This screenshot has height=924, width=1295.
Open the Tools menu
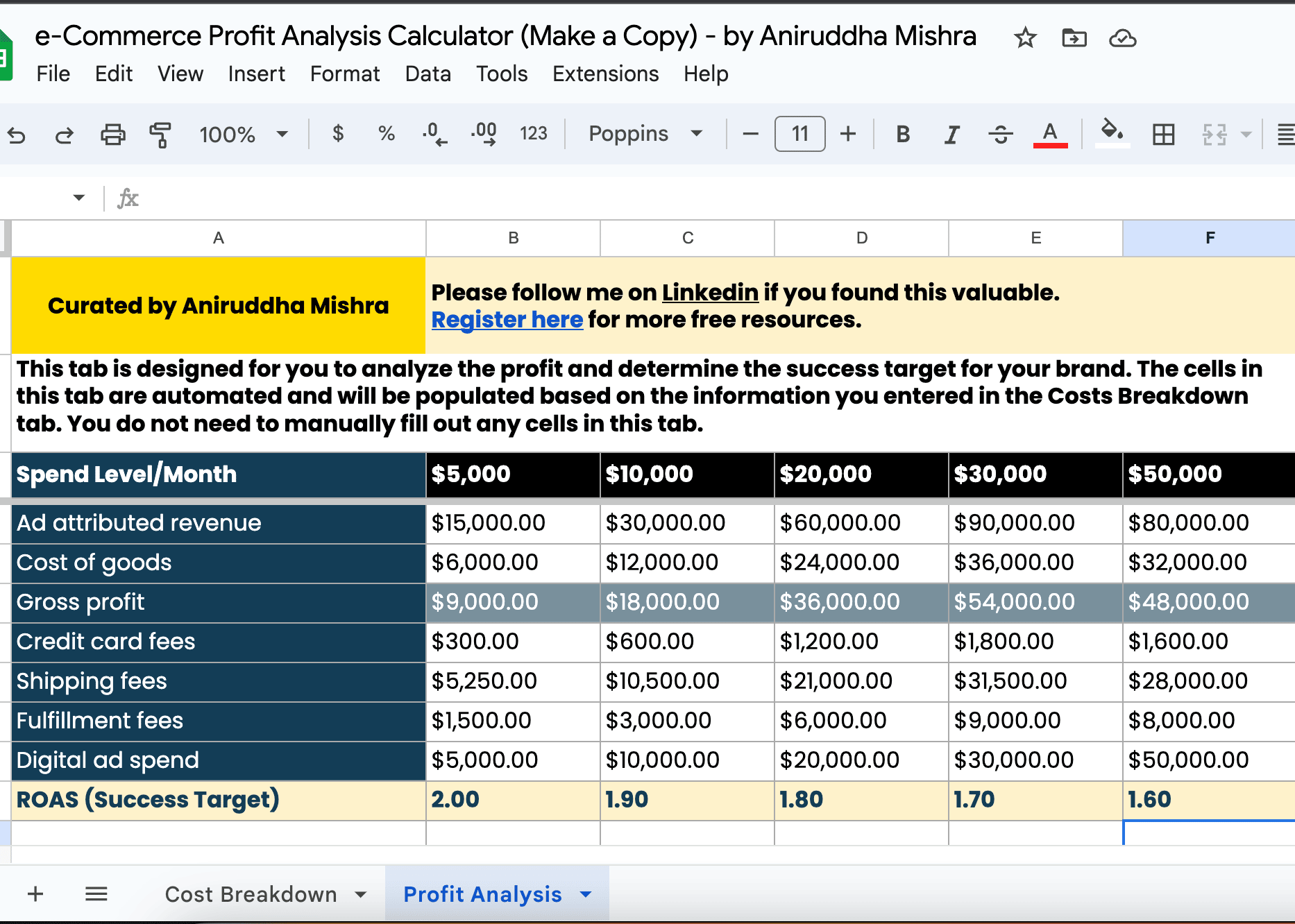[x=502, y=74]
